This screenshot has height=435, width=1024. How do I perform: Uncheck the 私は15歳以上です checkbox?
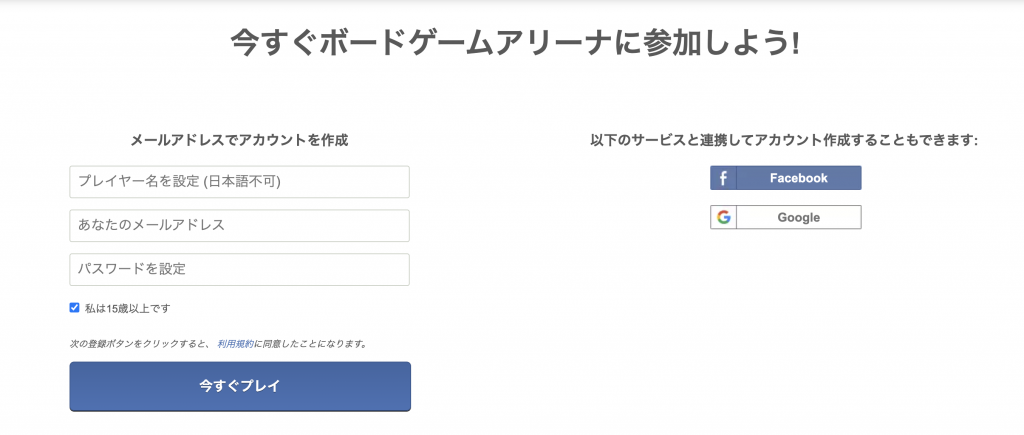pyautogui.click(x=74, y=308)
